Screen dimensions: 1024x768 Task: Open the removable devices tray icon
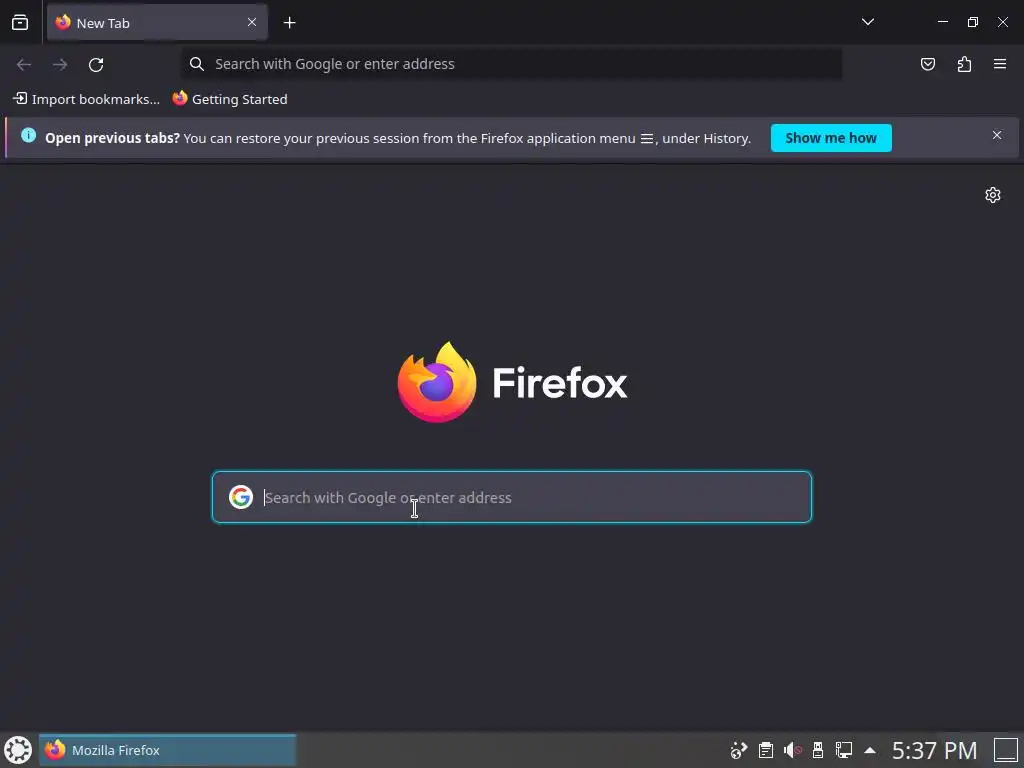tap(818, 750)
